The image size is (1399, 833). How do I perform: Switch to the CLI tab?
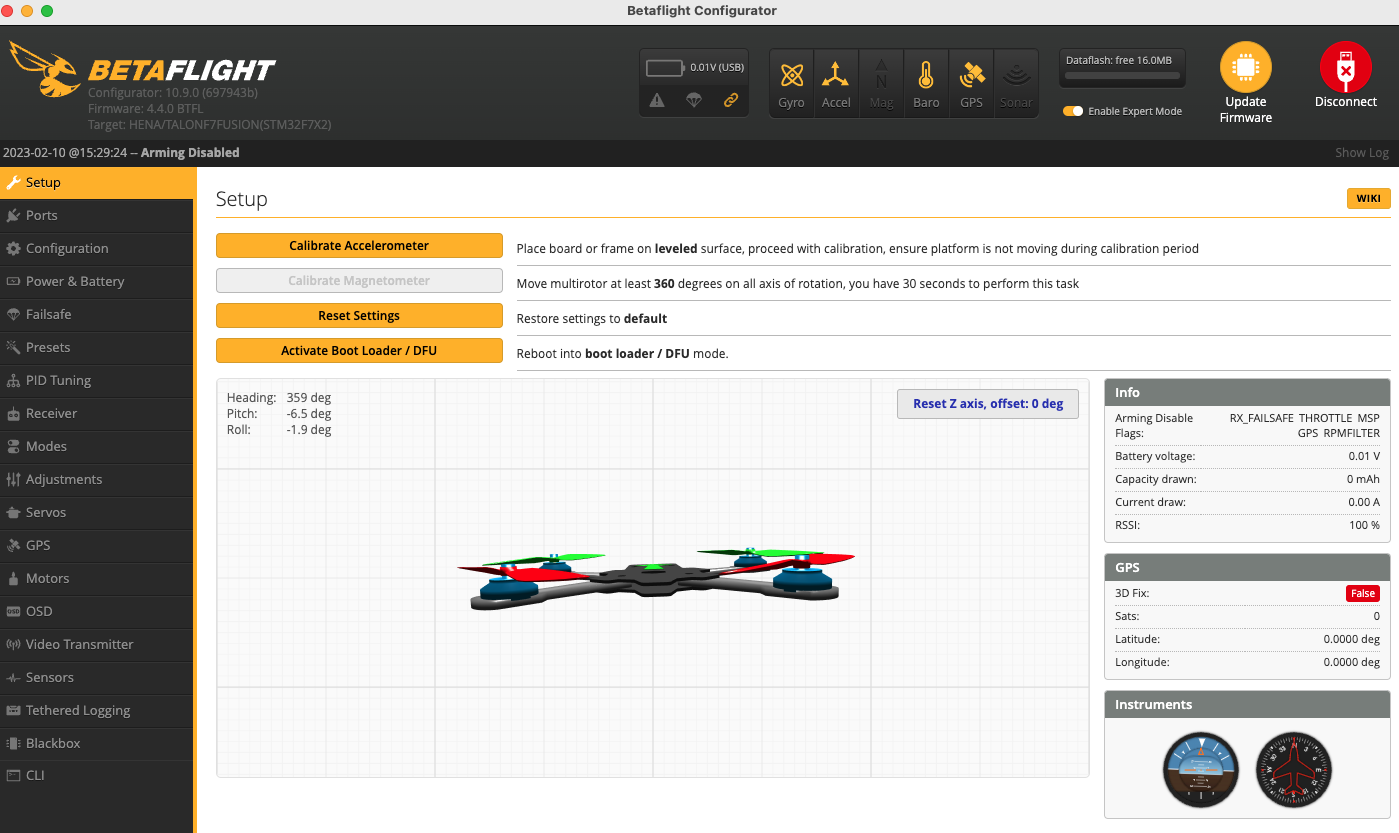click(x=35, y=775)
